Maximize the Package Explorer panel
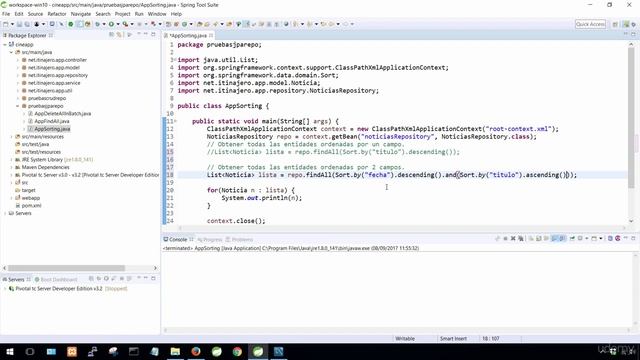Viewport: 640px width, 360px height. (x=153, y=35)
